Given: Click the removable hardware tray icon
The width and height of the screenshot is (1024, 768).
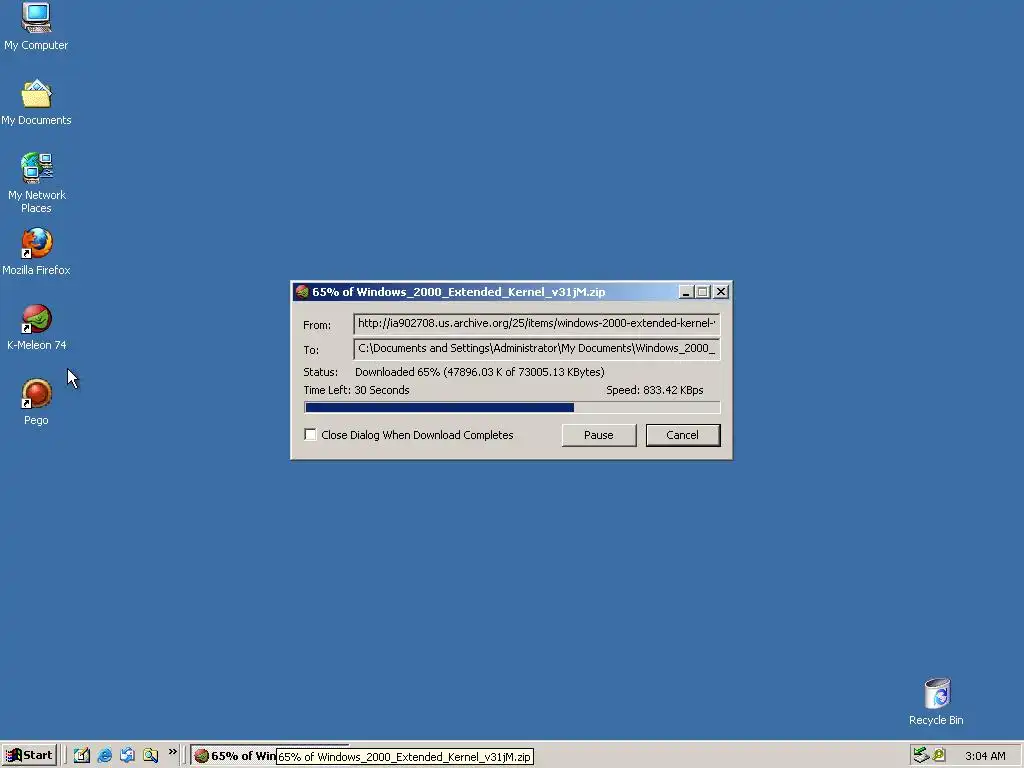Looking at the screenshot, I should (x=921, y=755).
